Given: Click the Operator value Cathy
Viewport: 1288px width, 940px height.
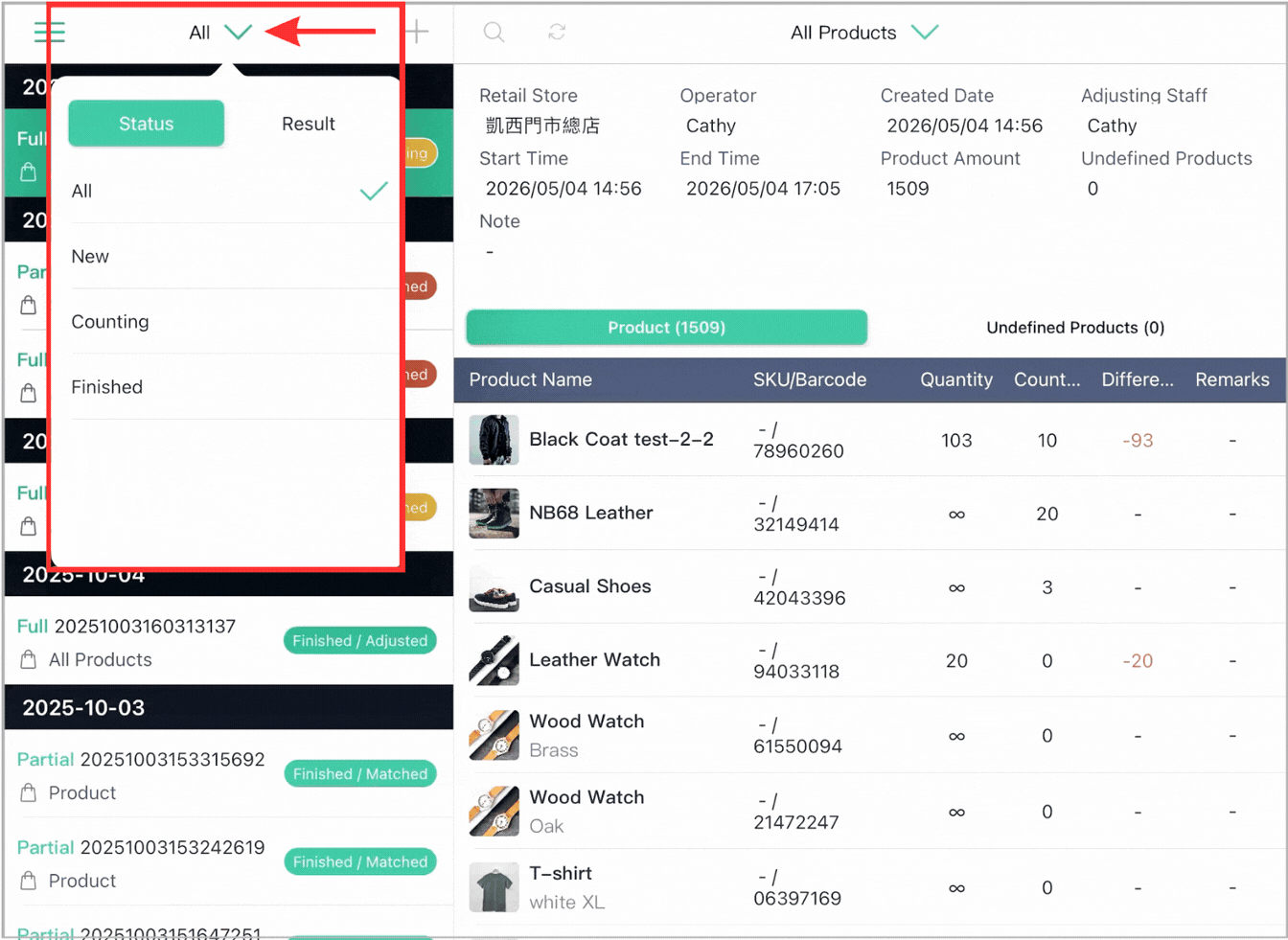Looking at the screenshot, I should pos(711,126).
